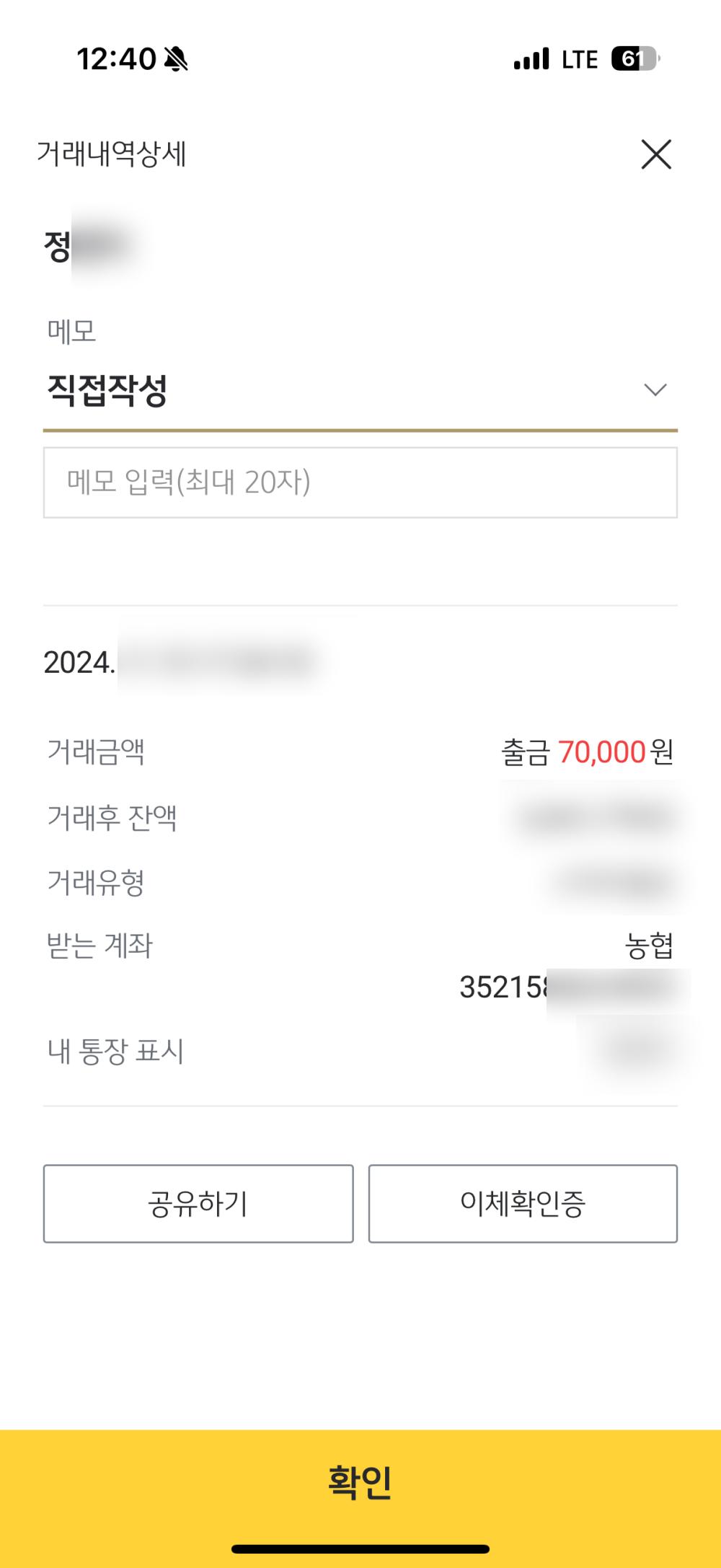This screenshot has width=721, height=1568.
Task: Tap the 12:40 clock in status bar
Action: pos(116,59)
